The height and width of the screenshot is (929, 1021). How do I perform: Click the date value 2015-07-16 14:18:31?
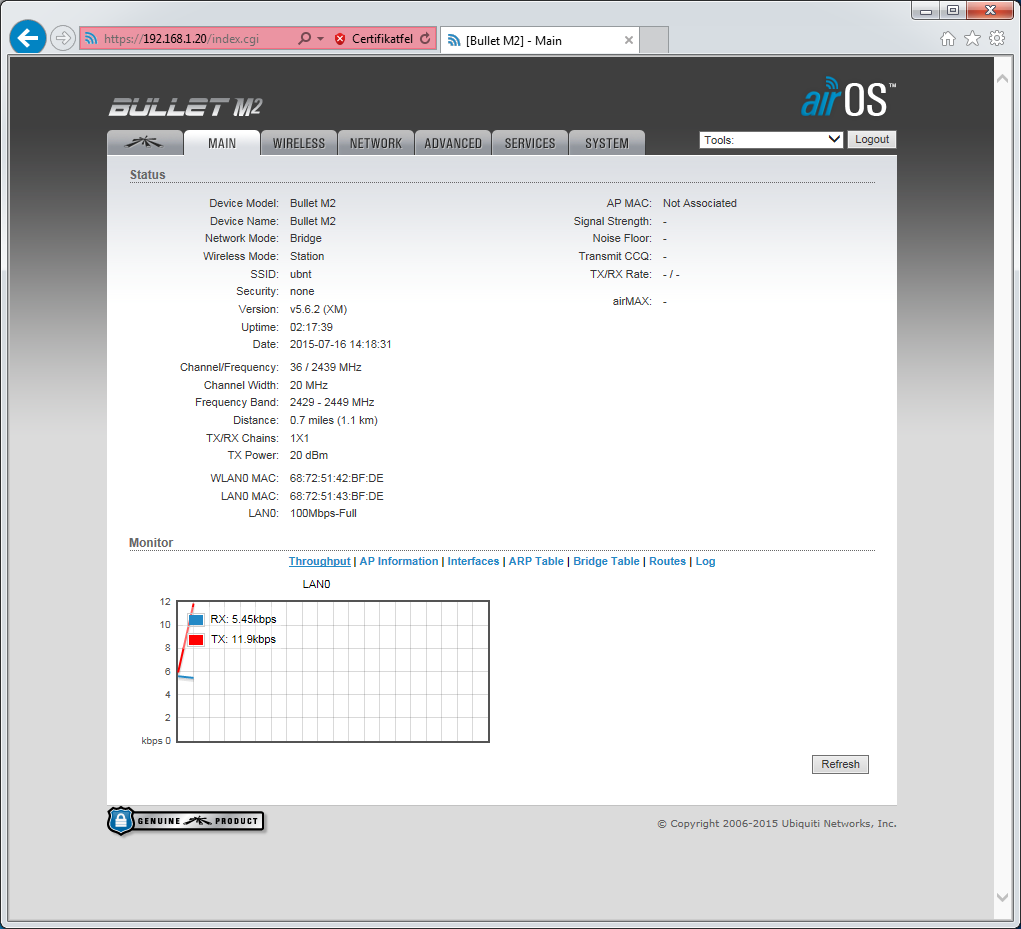pos(341,344)
